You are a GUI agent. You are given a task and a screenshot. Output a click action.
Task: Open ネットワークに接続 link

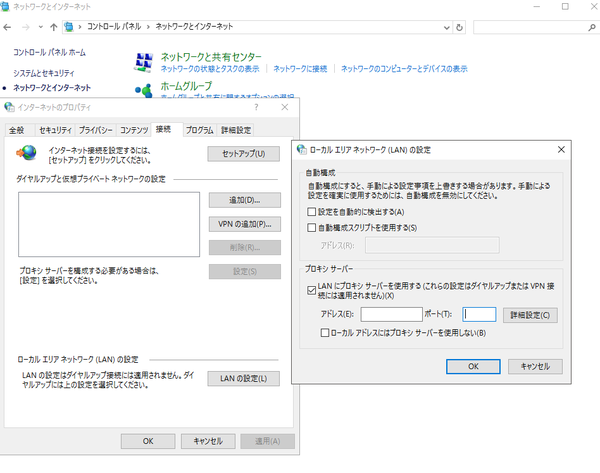click(300, 69)
